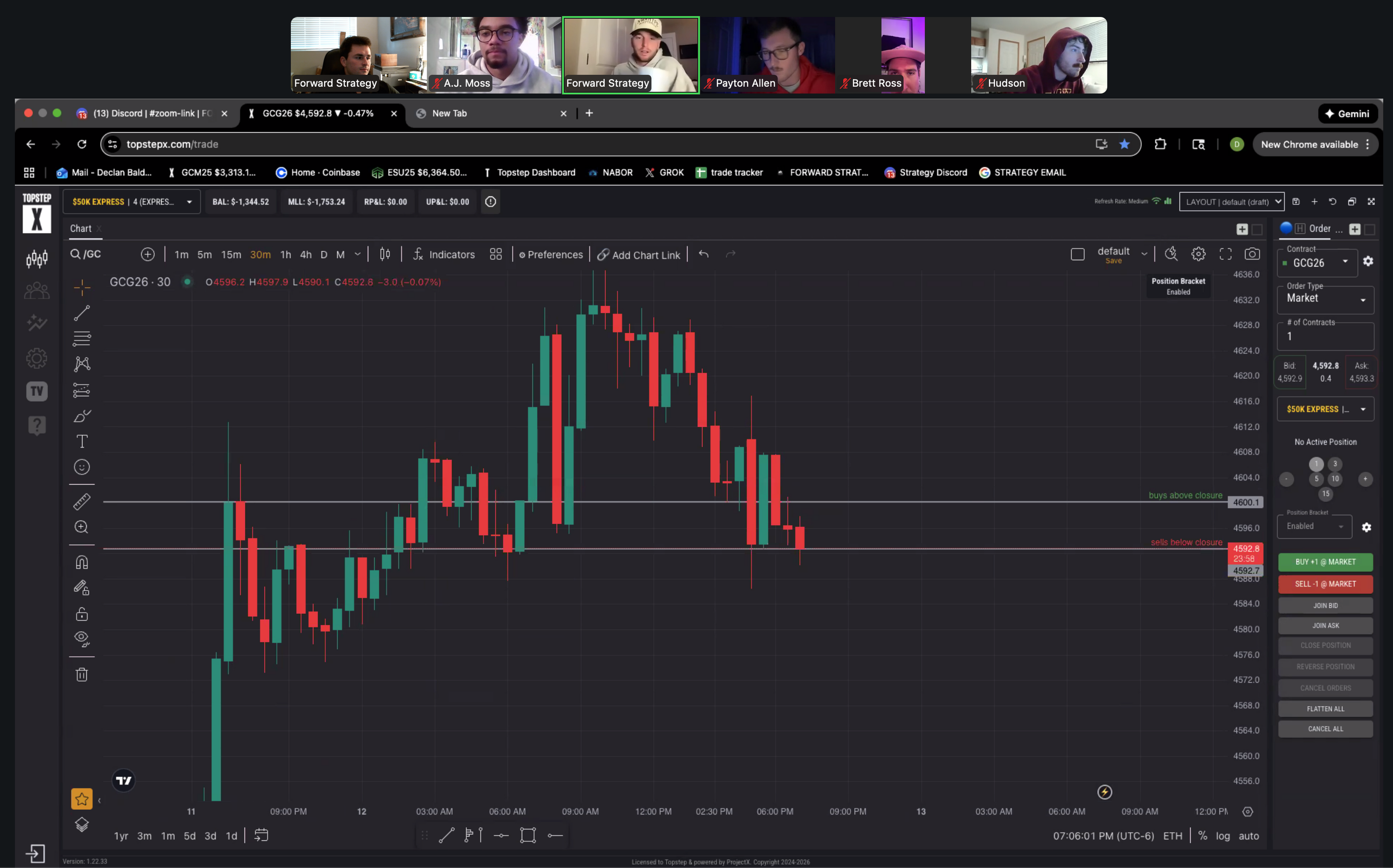Viewport: 1393px width, 868px height.
Task: Switch to the 1h timeframe
Action: 286,255
